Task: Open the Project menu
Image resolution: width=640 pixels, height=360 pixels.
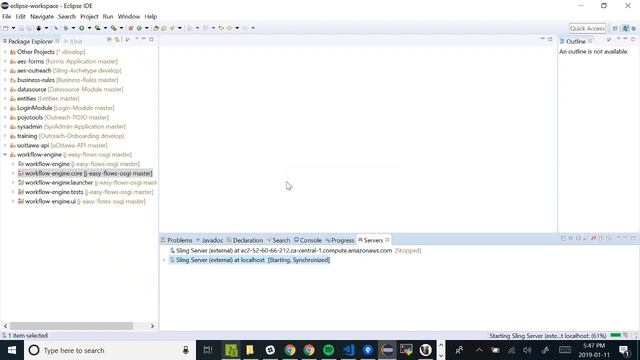Action: [x=89, y=17]
